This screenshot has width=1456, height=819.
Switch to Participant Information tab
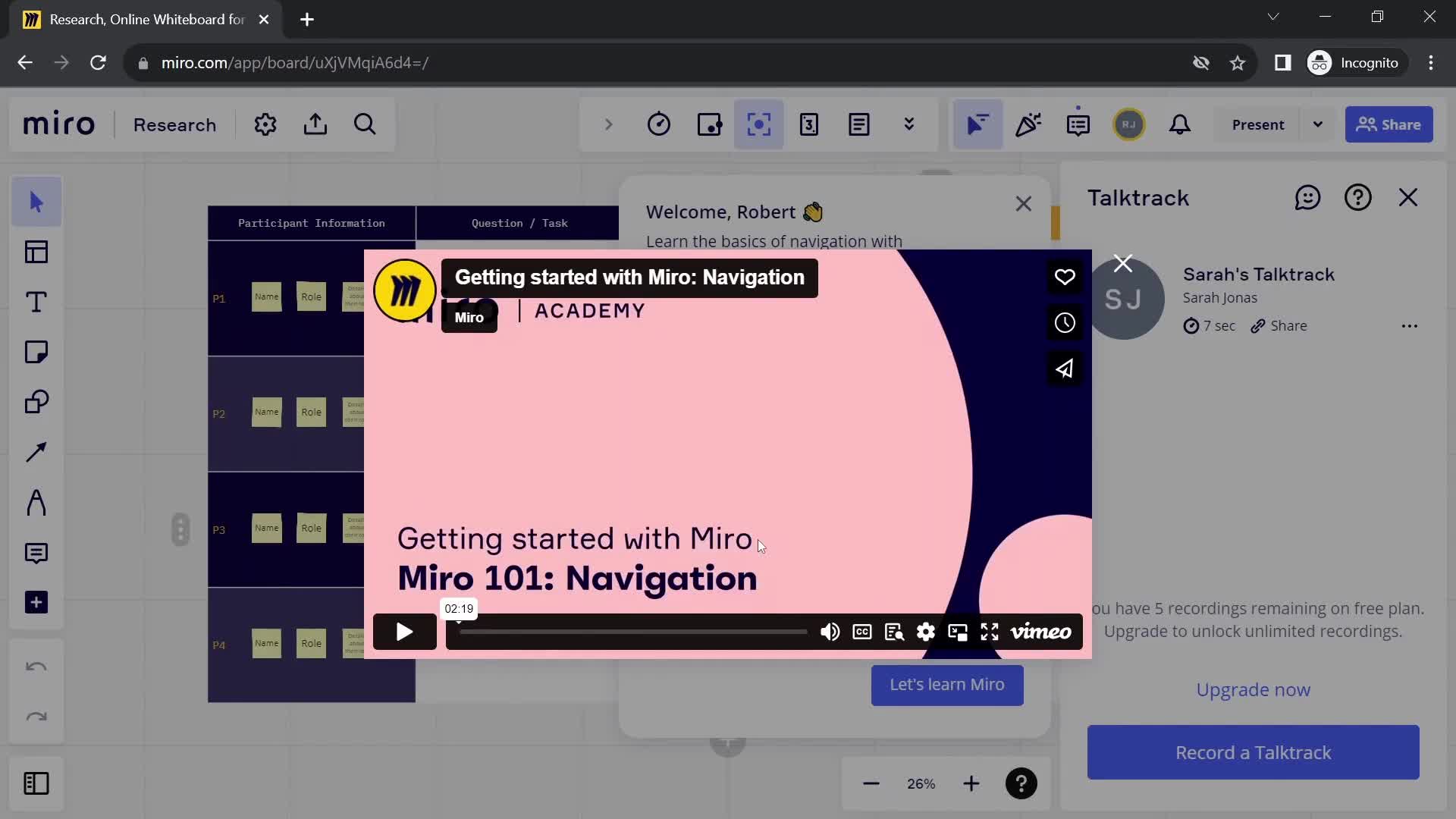click(x=312, y=222)
